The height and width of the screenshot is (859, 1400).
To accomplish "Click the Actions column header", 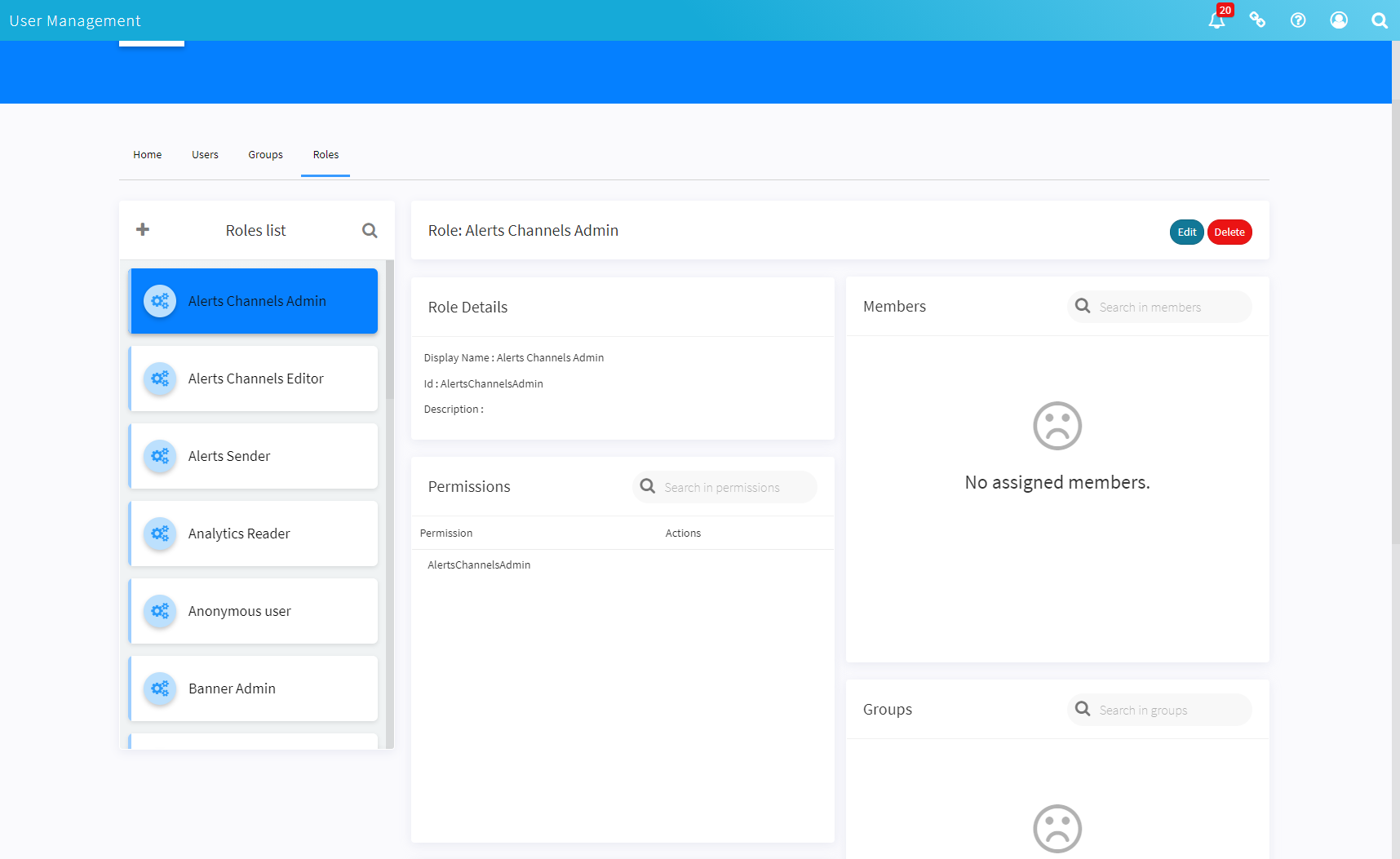I will (683, 534).
